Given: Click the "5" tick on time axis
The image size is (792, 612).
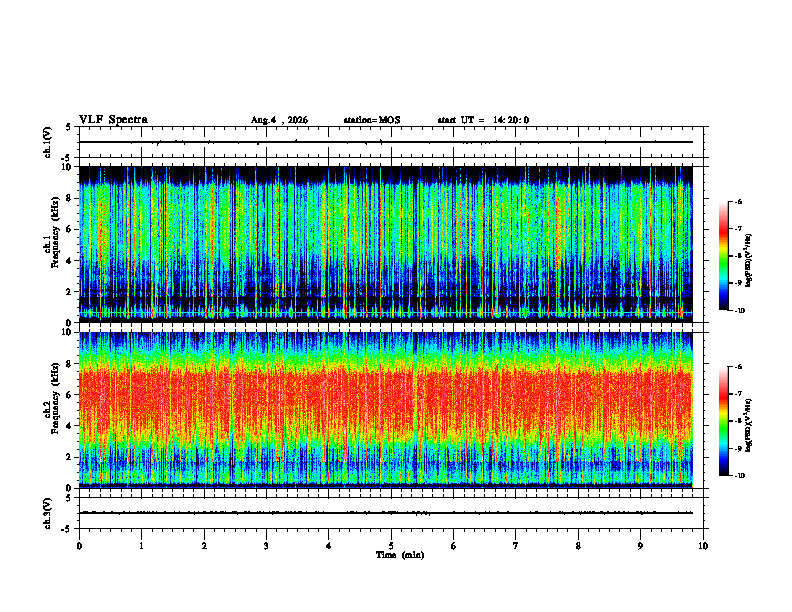Looking at the screenshot, I should point(391,546).
